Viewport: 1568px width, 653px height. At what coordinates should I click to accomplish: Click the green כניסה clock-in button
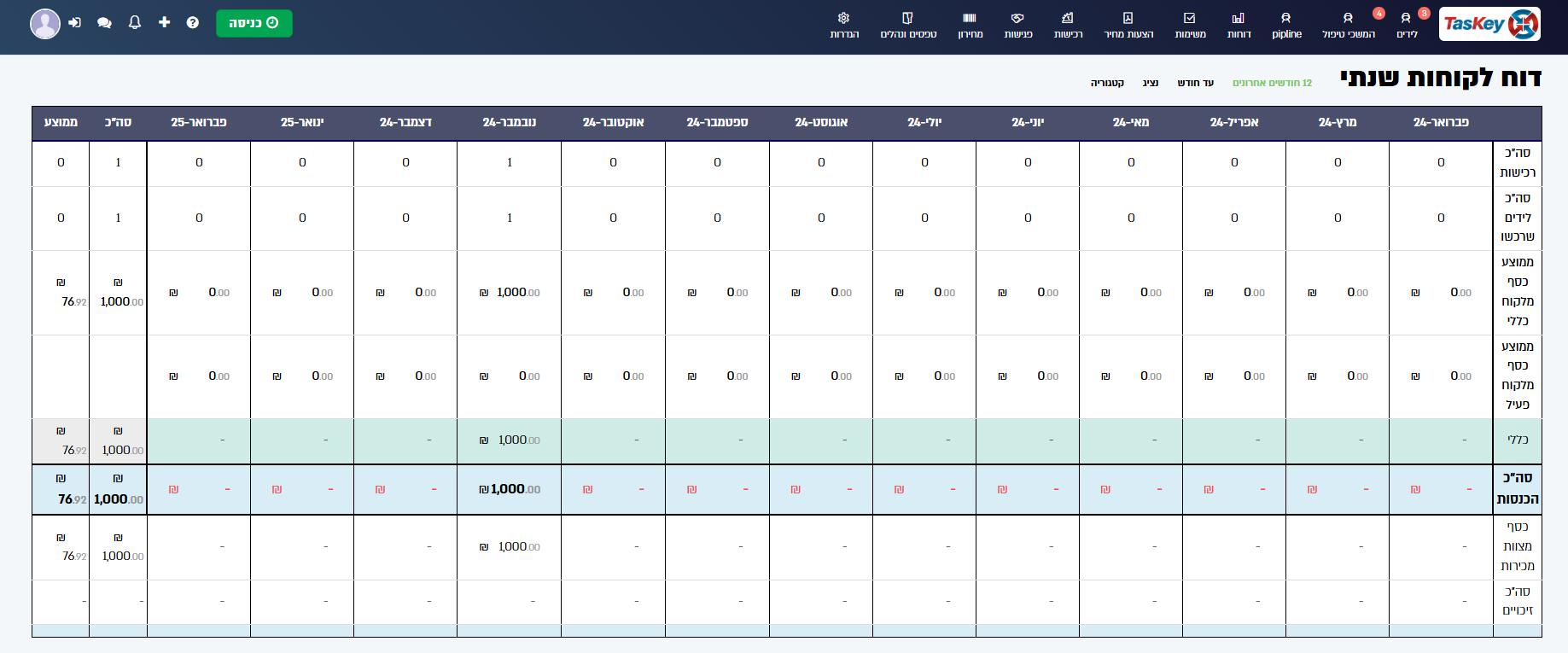(x=254, y=23)
